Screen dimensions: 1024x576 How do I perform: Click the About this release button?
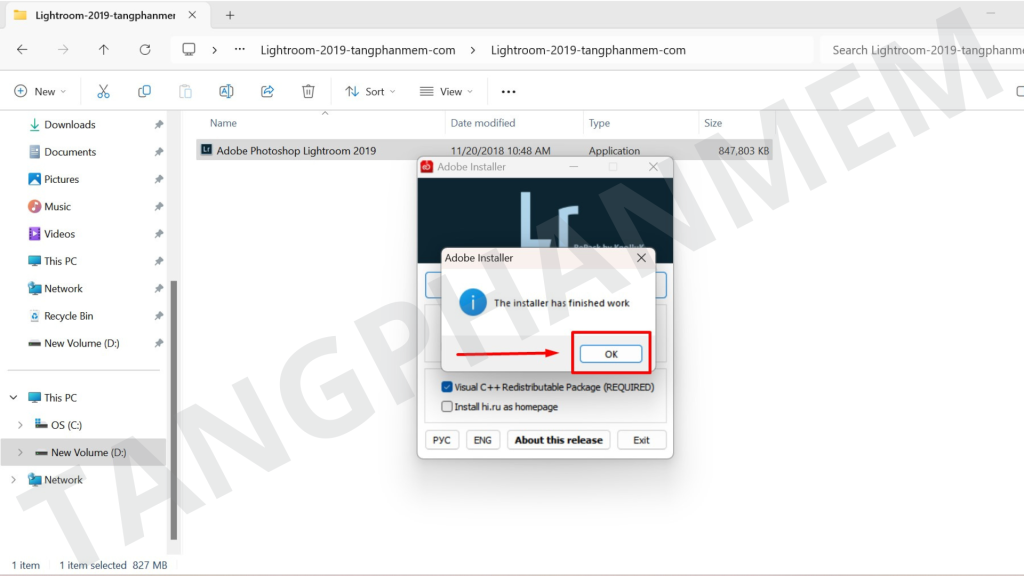[558, 440]
